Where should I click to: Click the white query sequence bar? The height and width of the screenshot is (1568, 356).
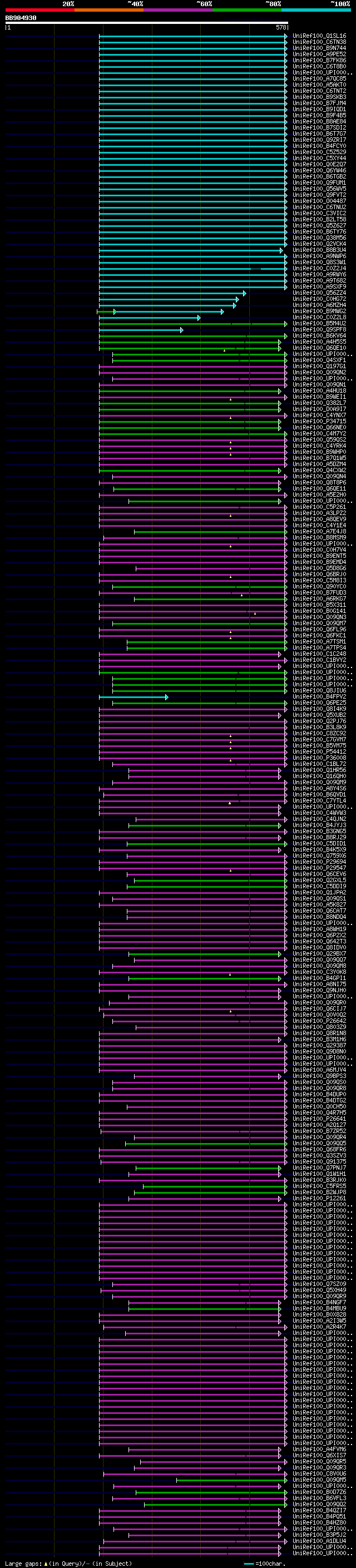[147, 22]
